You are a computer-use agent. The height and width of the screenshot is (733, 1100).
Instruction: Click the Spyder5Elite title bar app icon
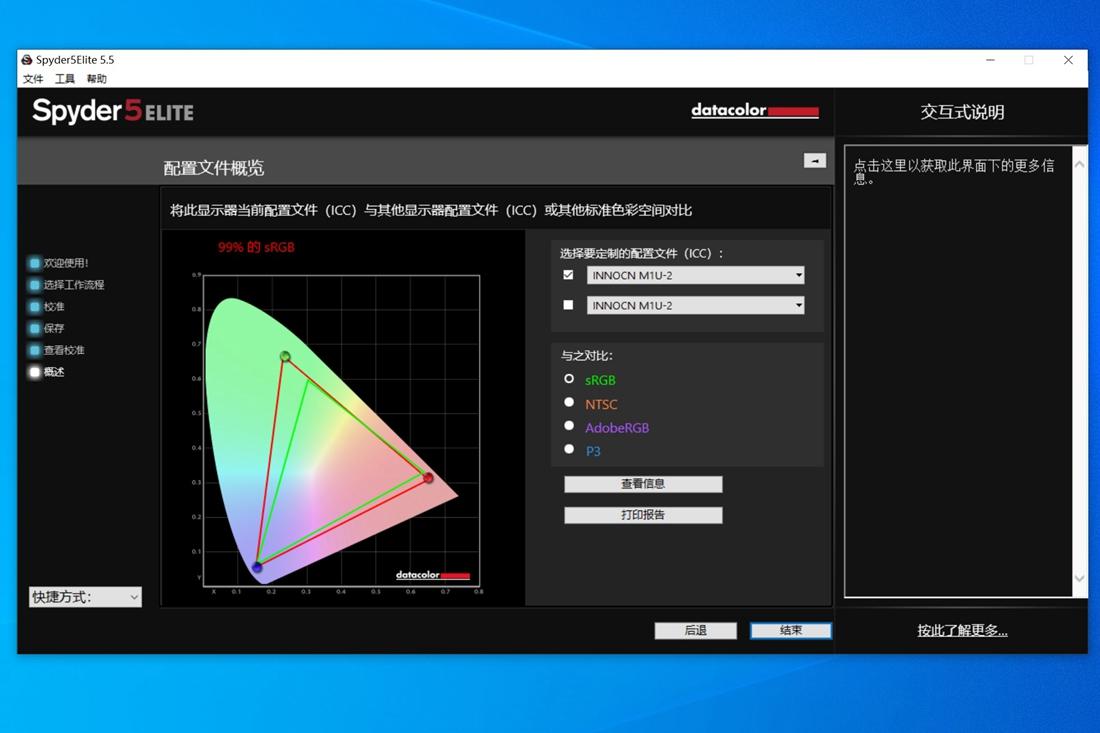tap(27, 60)
